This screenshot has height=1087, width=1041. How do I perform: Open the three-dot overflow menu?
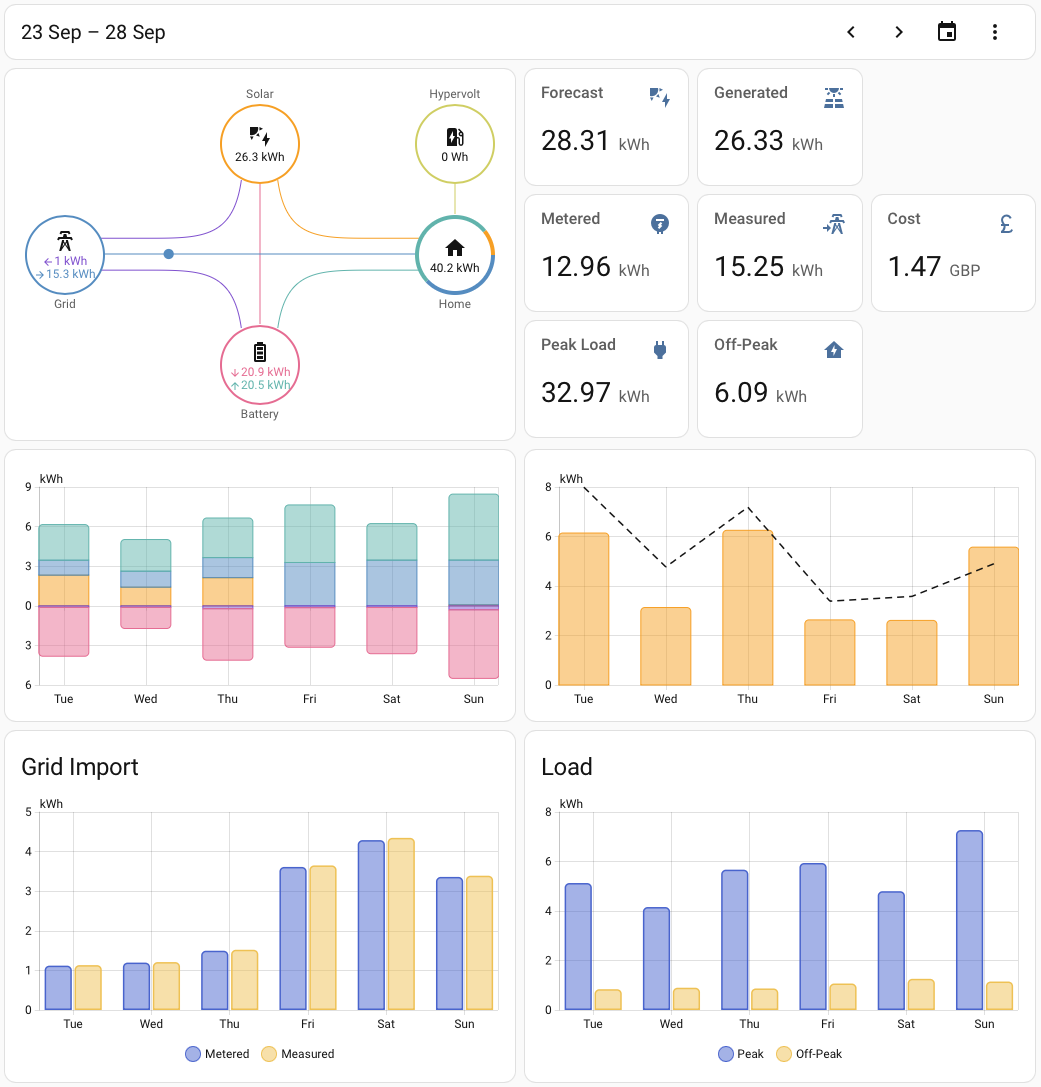(x=994, y=32)
